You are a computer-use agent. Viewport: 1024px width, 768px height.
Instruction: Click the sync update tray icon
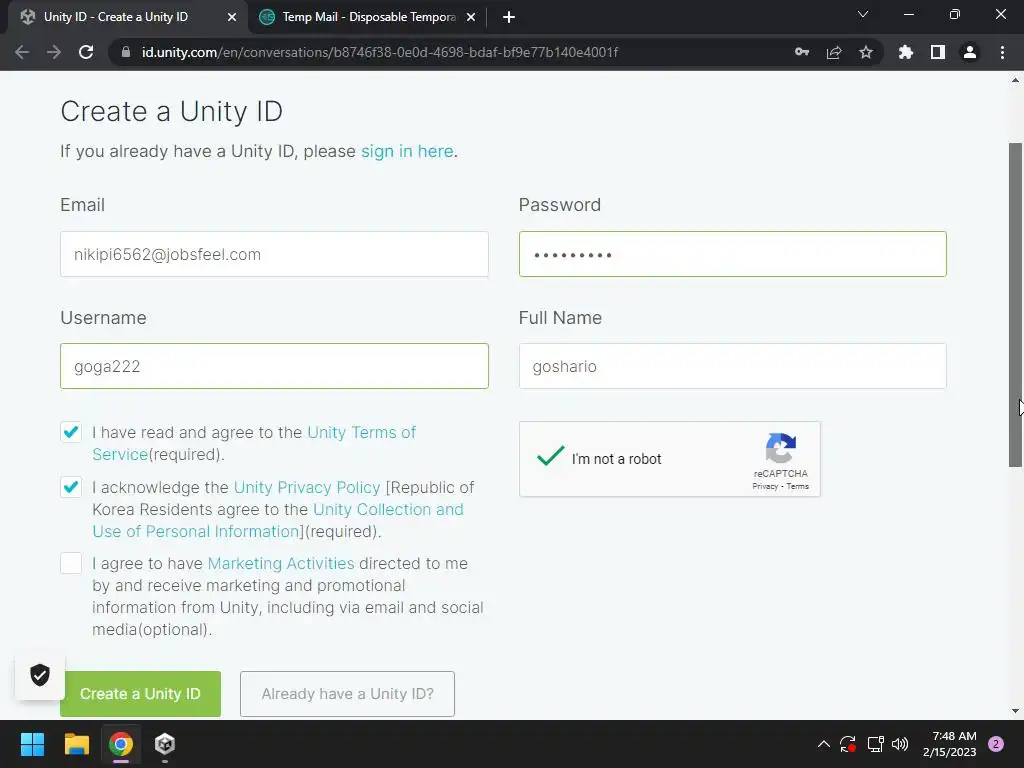tap(848, 744)
